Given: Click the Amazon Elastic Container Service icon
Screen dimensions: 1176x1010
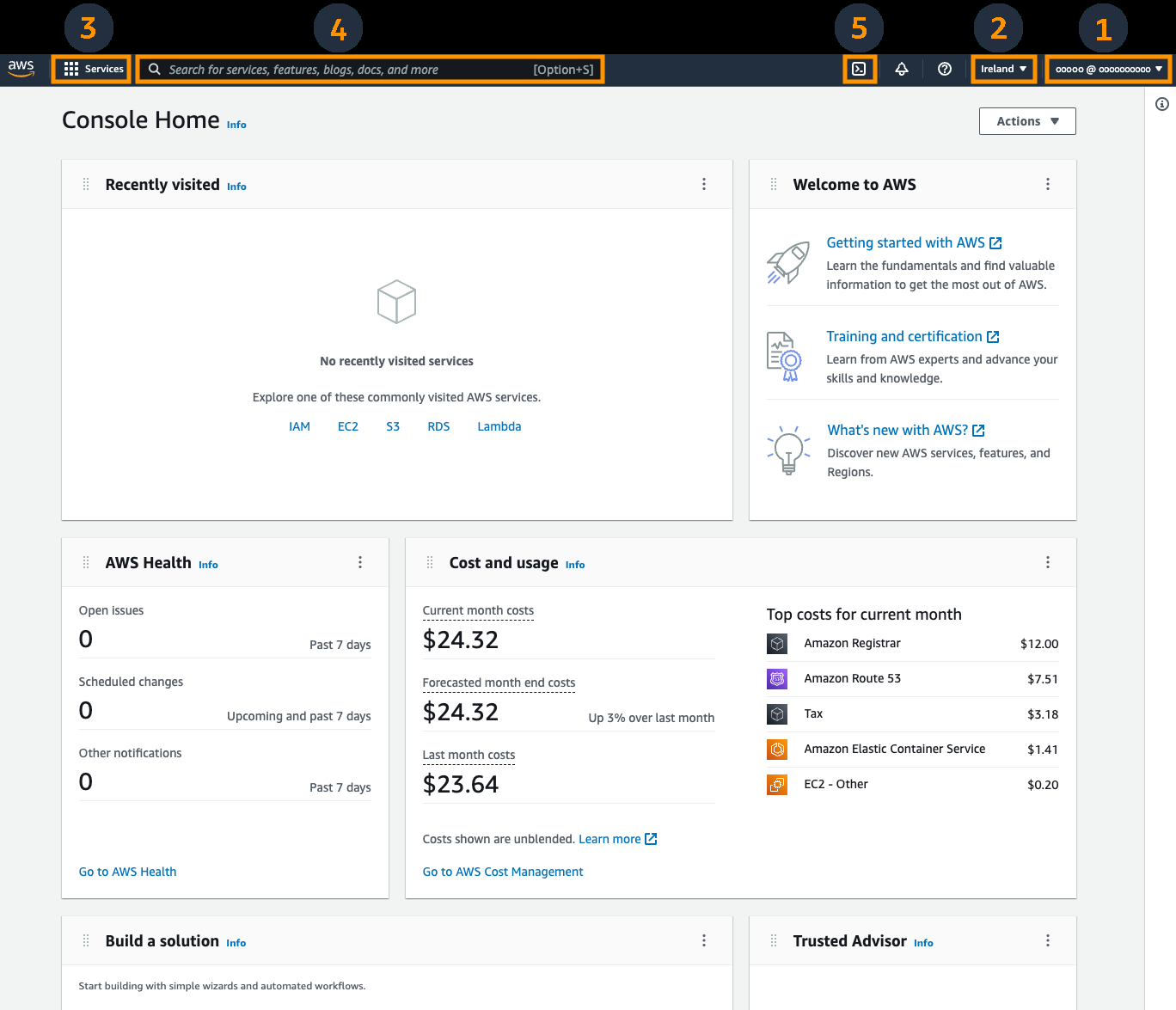Looking at the screenshot, I should click(x=776, y=749).
